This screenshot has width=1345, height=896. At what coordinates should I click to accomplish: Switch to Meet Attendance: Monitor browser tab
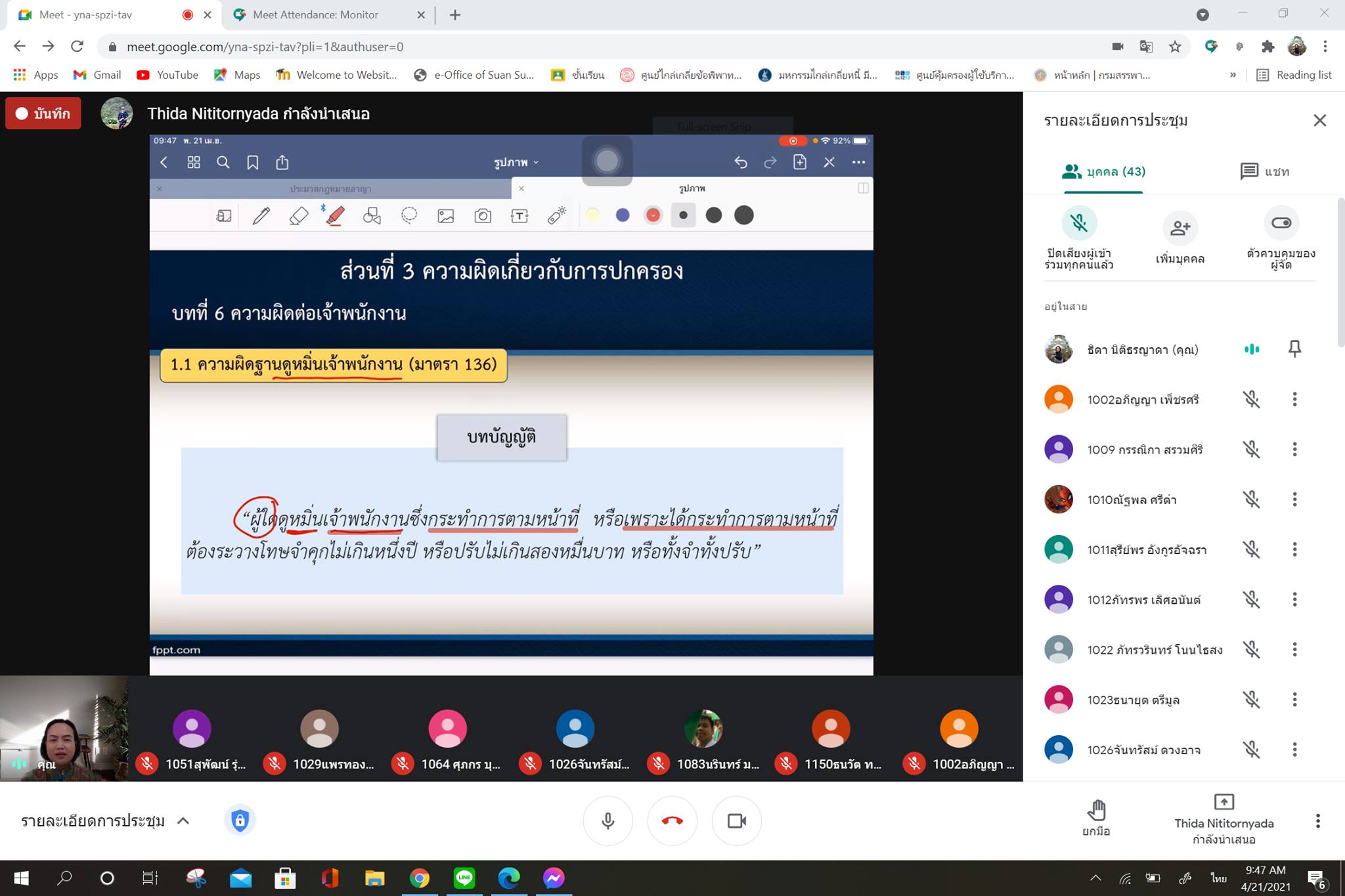coord(315,14)
